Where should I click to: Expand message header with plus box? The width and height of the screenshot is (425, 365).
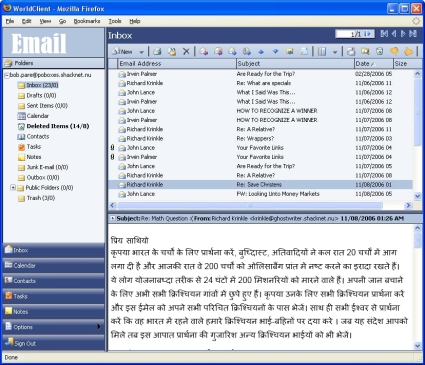[113, 218]
